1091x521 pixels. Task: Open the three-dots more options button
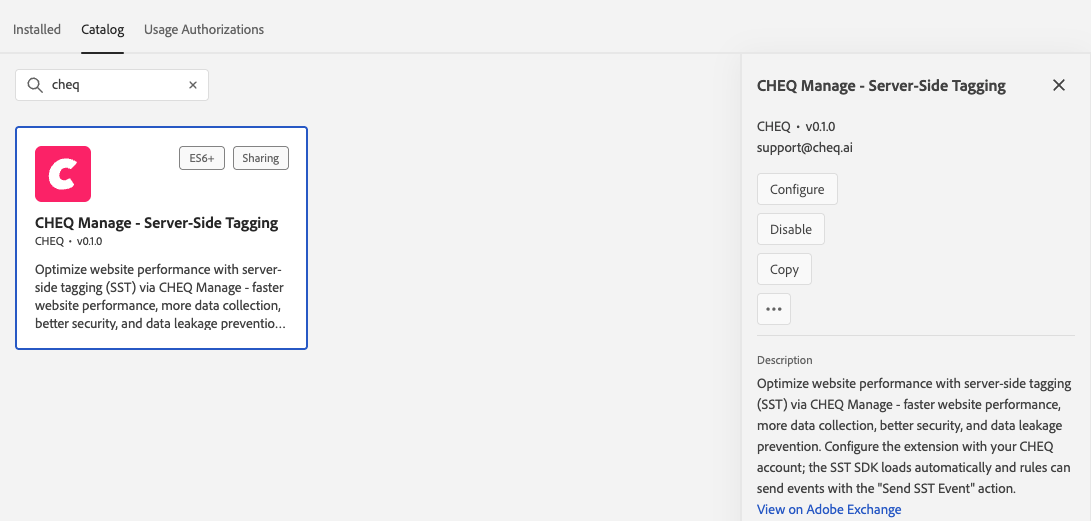pyautogui.click(x=774, y=309)
